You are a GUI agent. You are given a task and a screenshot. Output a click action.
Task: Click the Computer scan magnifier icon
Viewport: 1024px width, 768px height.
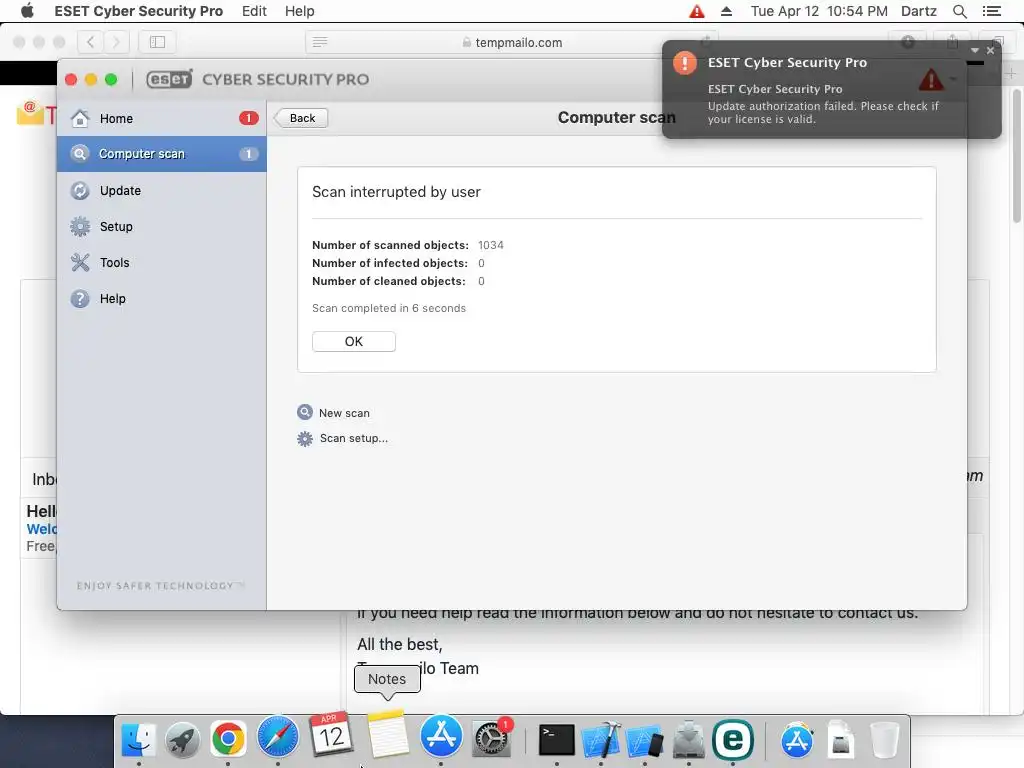click(80, 154)
